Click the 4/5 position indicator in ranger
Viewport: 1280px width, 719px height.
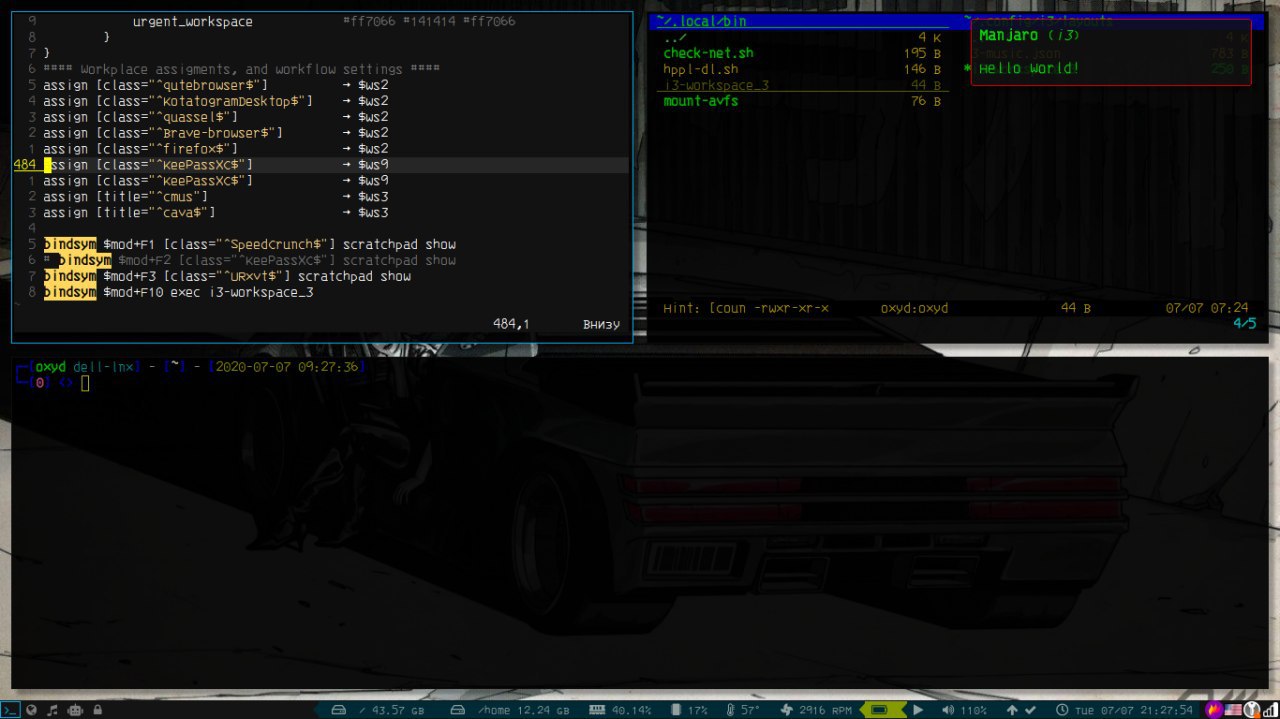tap(1244, 323)
